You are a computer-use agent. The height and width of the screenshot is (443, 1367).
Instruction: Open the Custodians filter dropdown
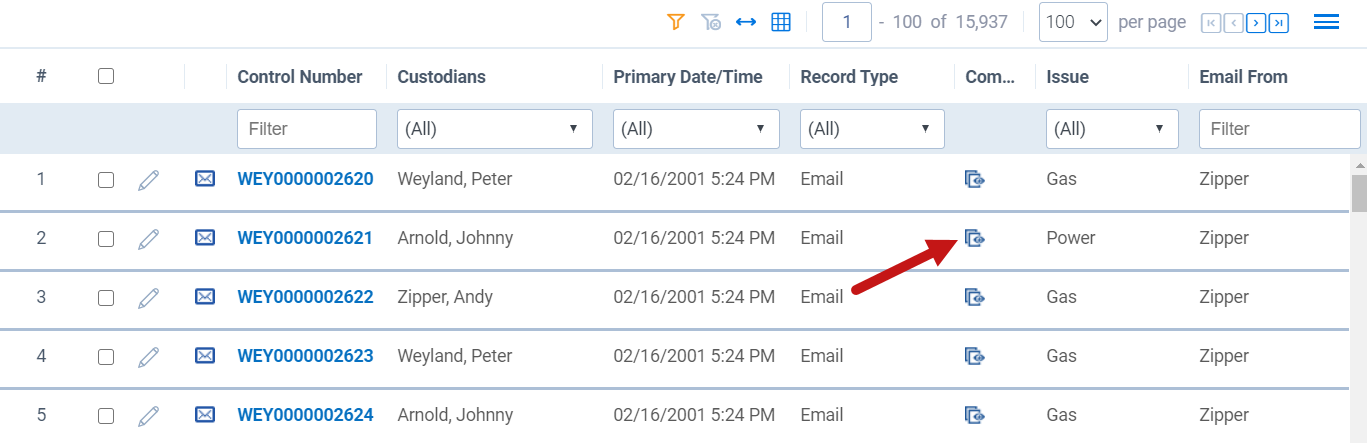(495, 129)
